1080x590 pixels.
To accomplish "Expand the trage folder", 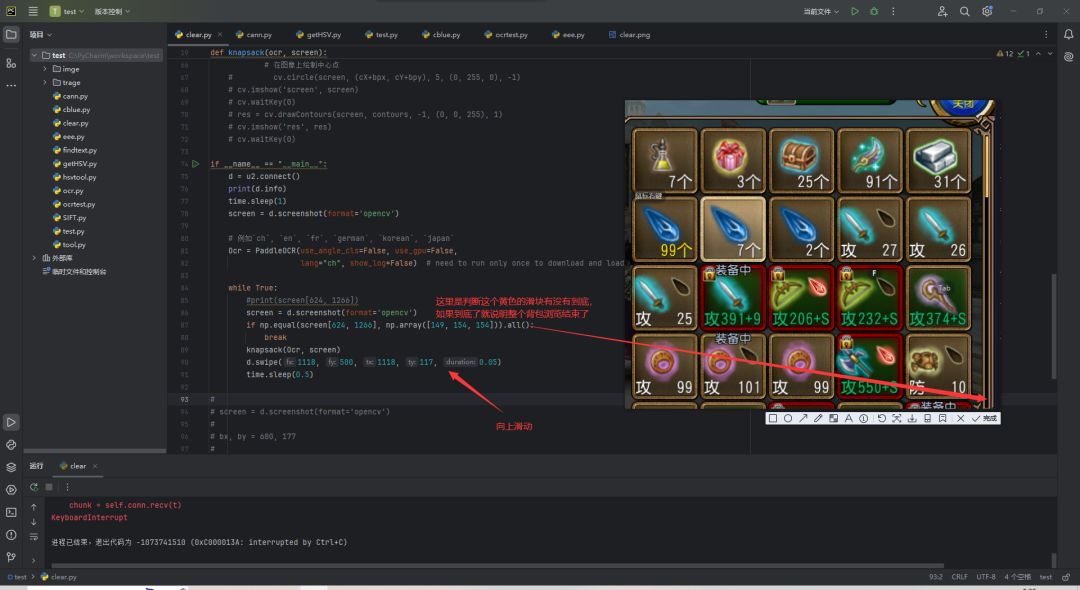I will point(45,83).
